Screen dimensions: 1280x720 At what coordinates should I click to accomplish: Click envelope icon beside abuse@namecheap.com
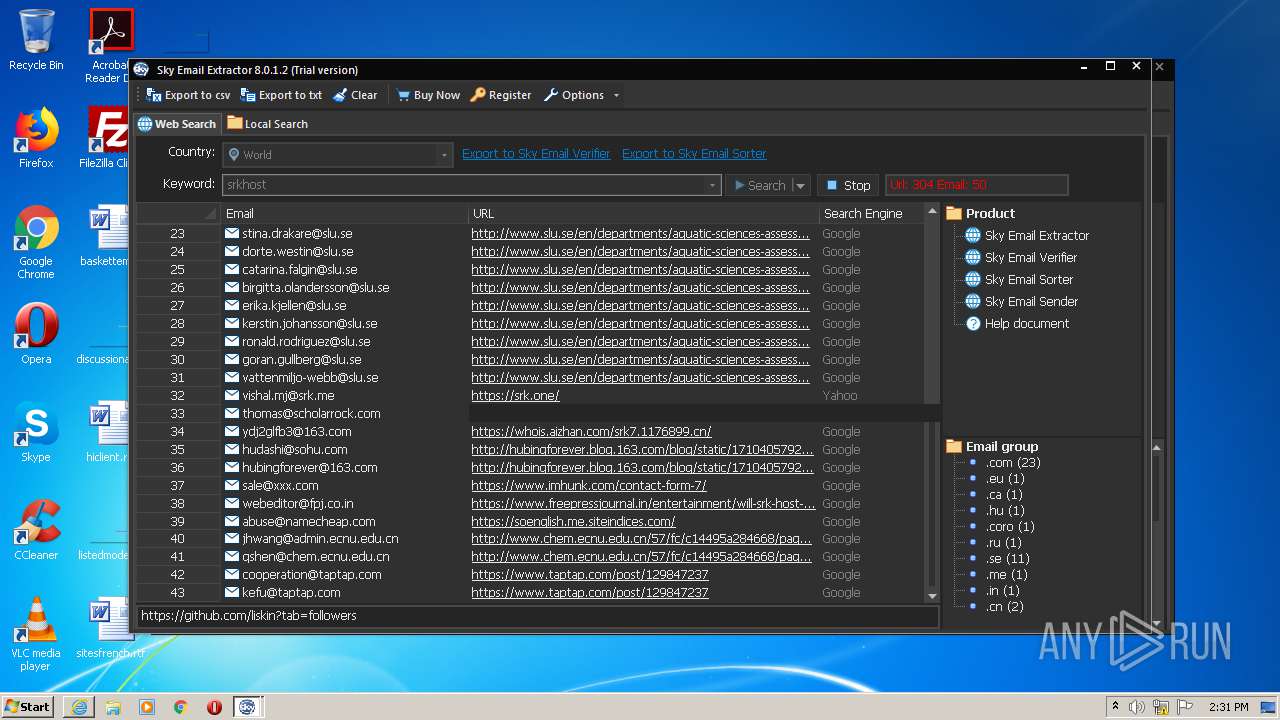(232, 522)
